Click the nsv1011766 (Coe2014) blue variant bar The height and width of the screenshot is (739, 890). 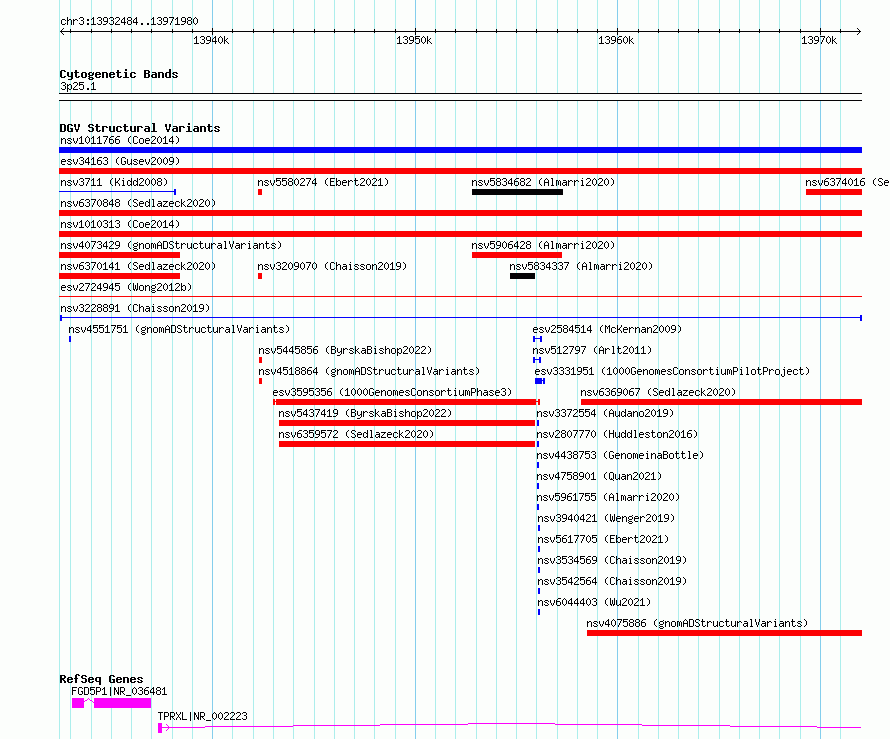pyautogui.click(x=460, y=150)
